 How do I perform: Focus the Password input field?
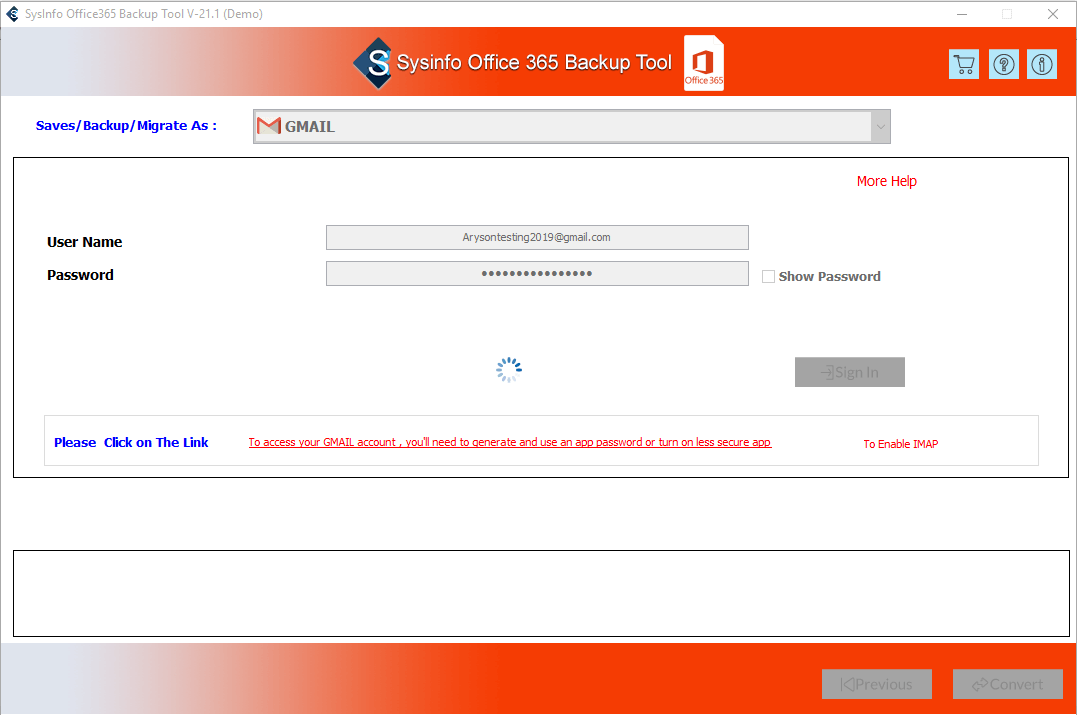pos(537,273)
